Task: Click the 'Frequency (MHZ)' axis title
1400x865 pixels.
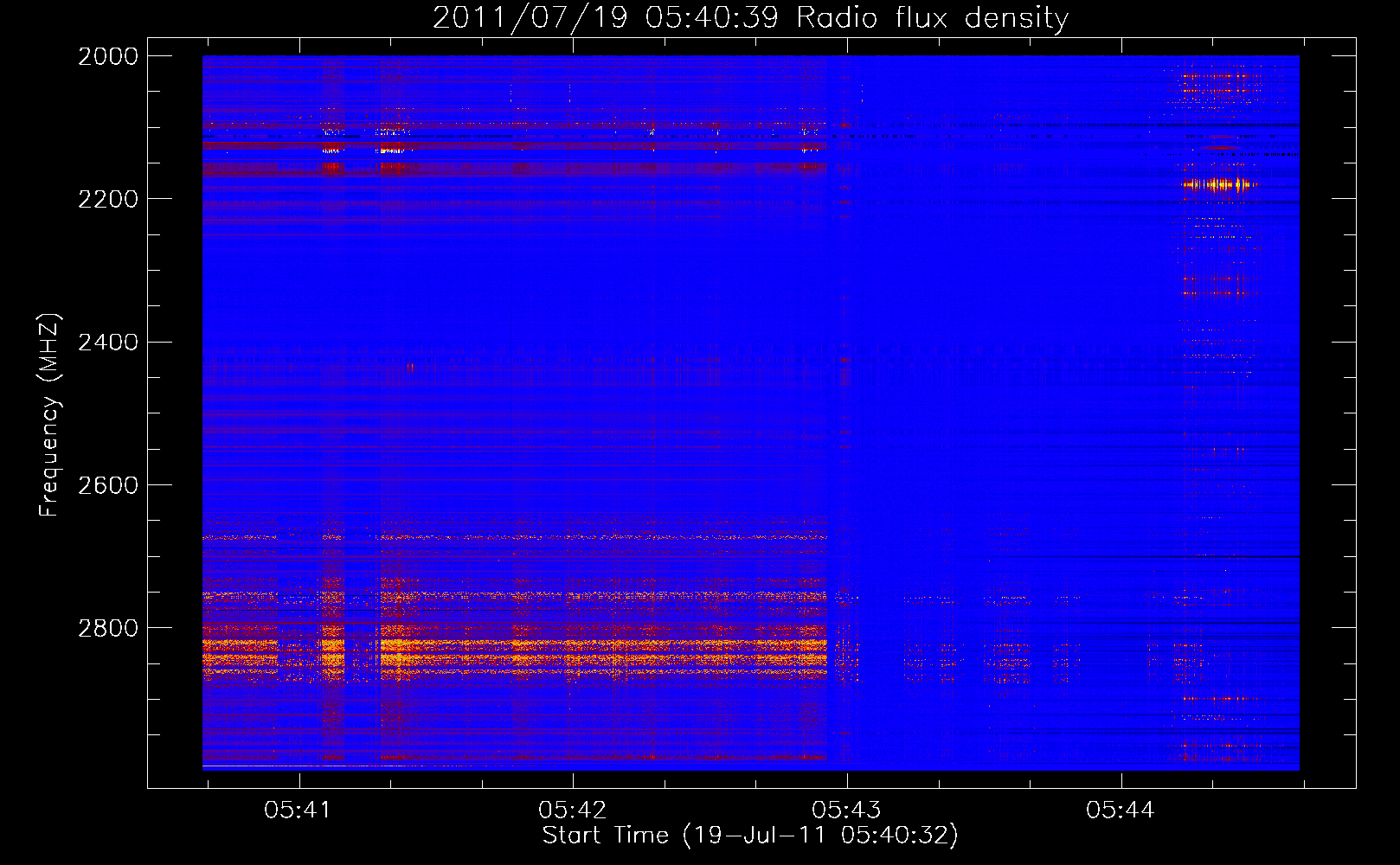Action: (x=49, y=415)
